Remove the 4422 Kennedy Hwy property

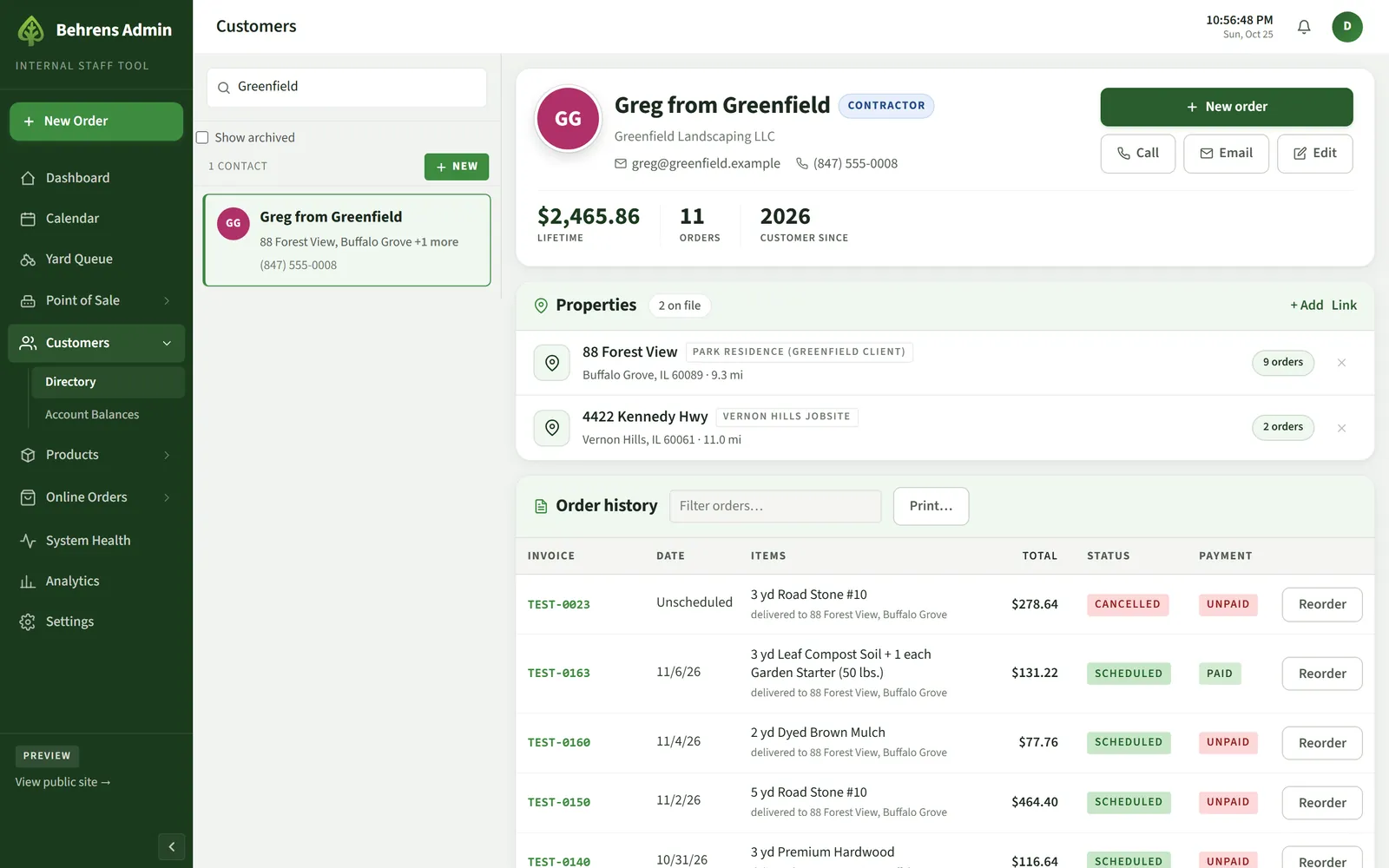(x=1341, y=428)
